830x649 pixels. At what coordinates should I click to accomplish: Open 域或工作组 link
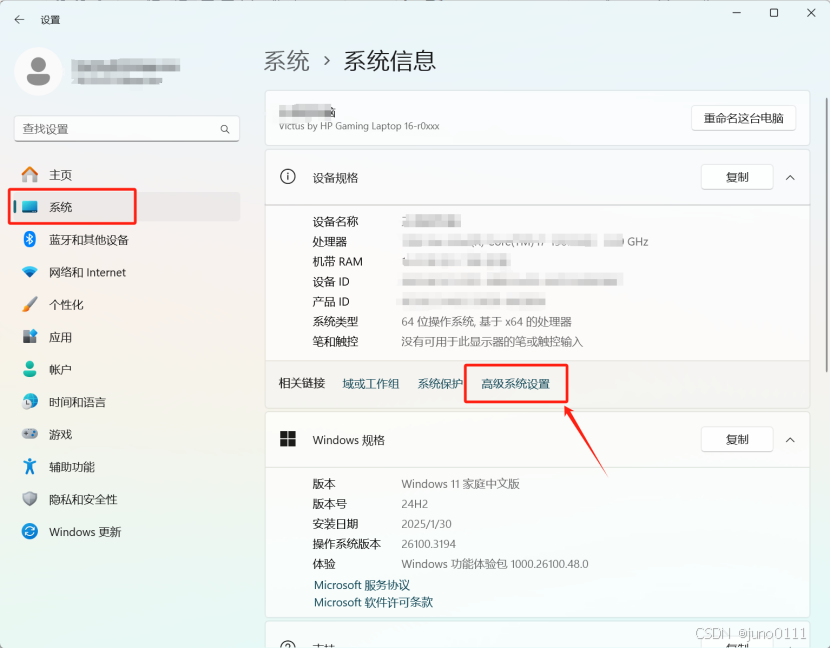(x=371, y=384)
